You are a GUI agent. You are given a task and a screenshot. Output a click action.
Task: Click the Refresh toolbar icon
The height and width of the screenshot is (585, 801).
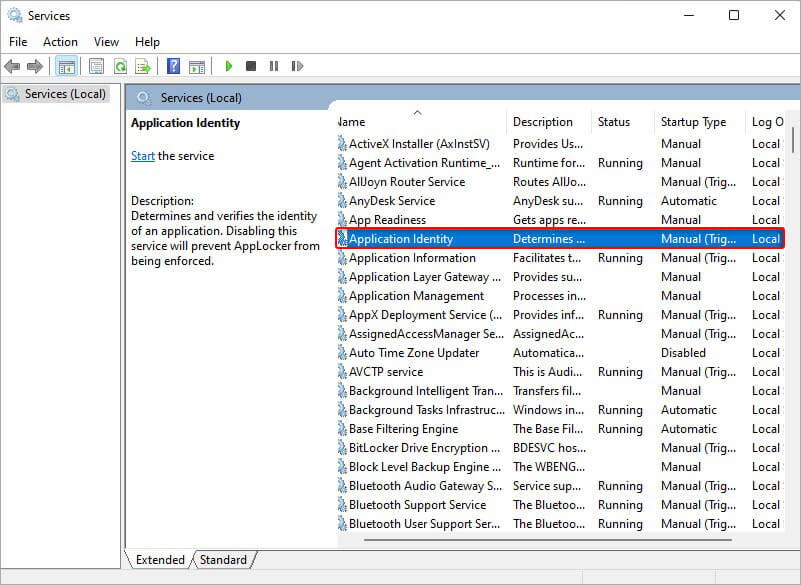[x=121, y=66]
